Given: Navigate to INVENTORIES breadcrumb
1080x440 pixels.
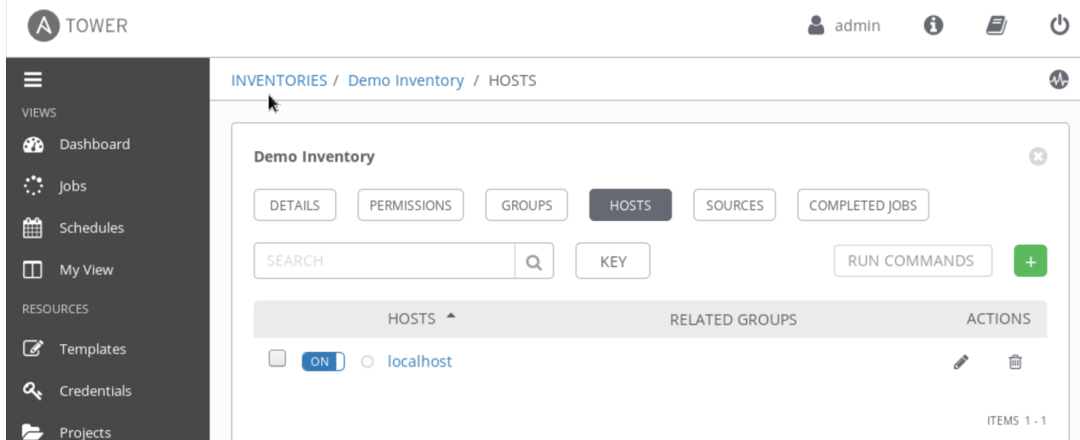Looking at the screenshot, I should tap(279, 81).
